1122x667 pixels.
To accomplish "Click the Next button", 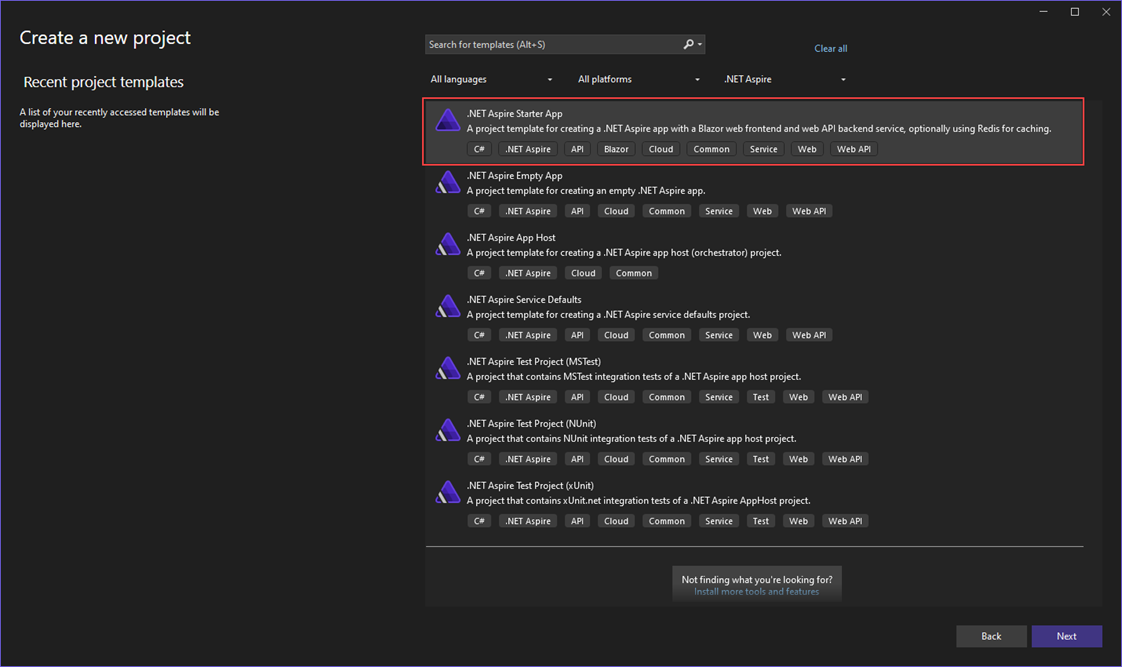I will tap(1066, 636).
